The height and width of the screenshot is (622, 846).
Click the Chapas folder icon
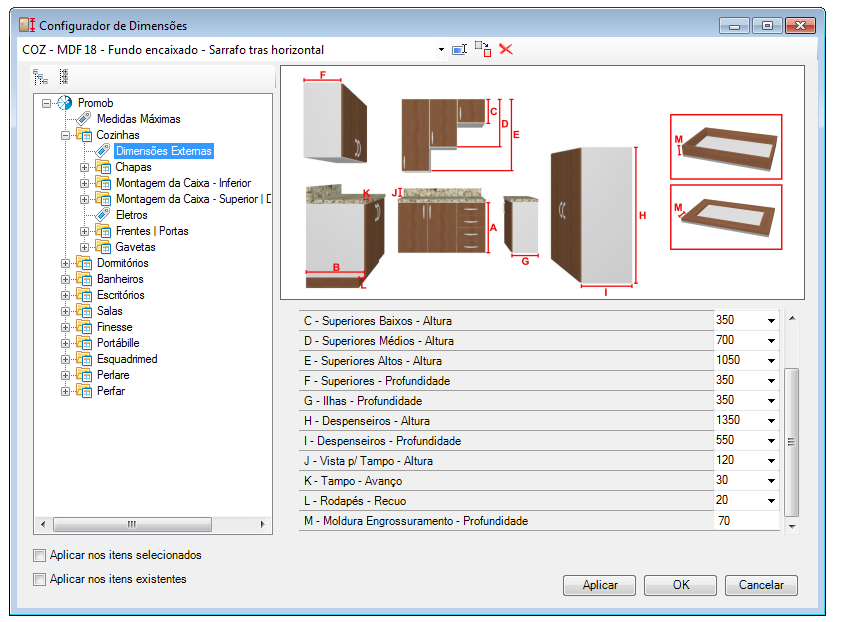click(103, 167)
